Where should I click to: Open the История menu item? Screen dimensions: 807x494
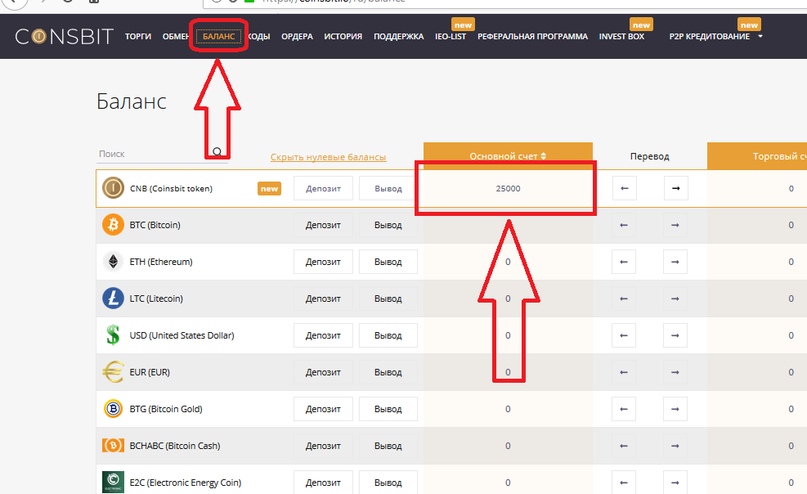point(343,37)
